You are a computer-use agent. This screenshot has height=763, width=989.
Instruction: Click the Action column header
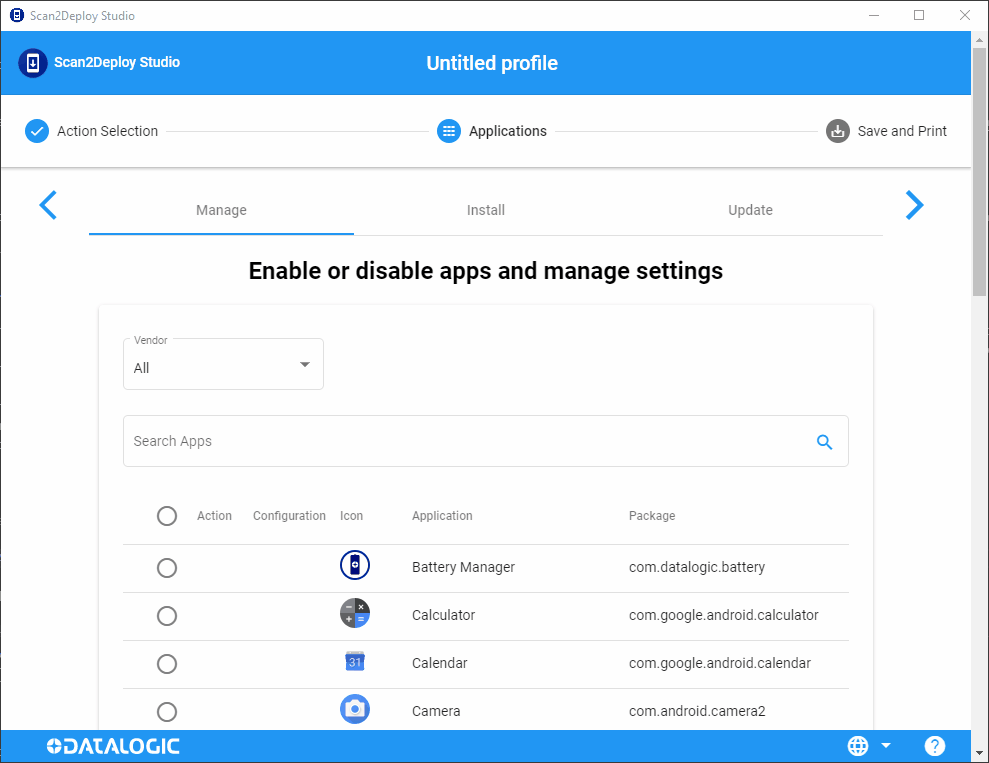214,516
